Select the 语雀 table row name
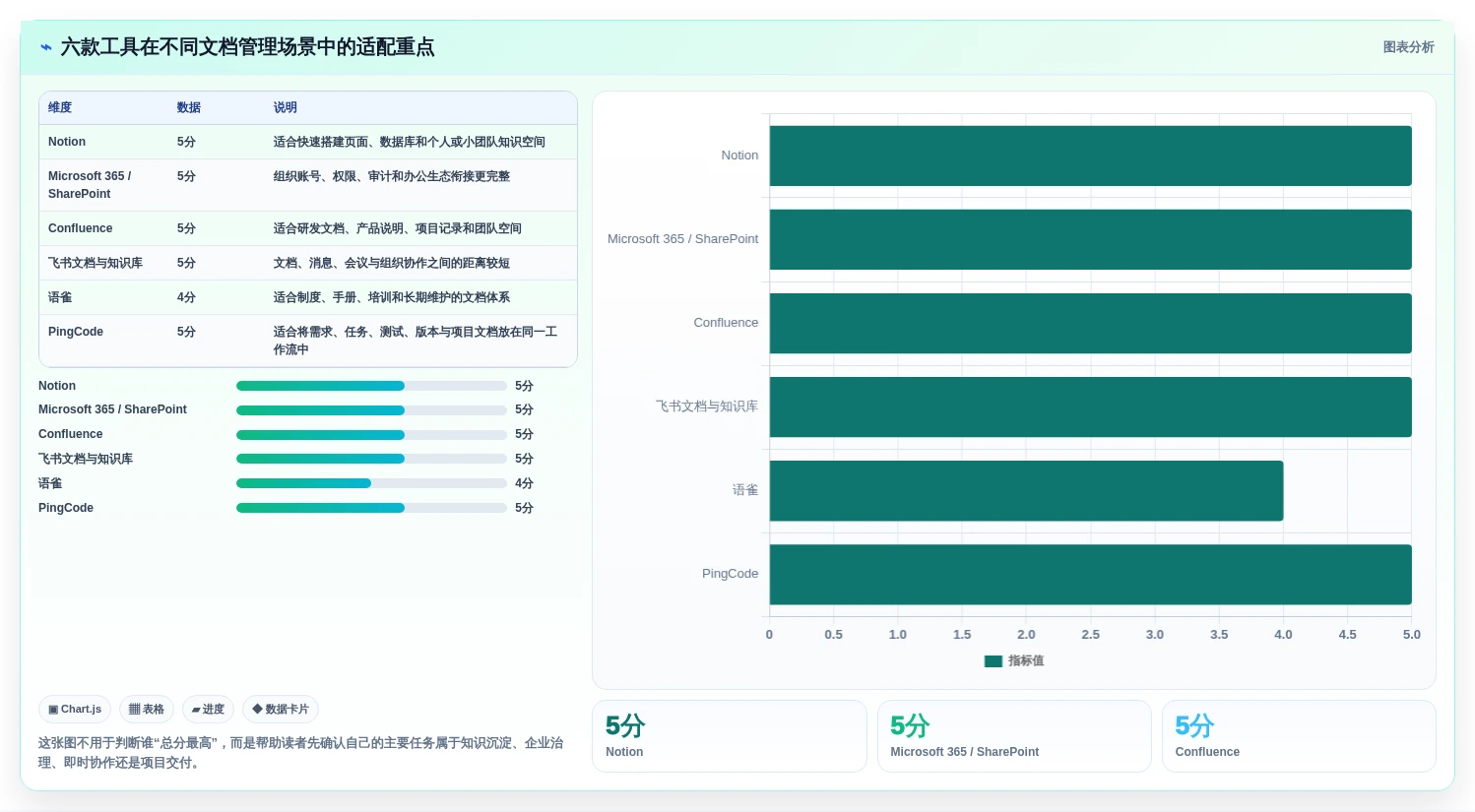The height and width of the screenshot is (812, 1475). pos(60,297)
